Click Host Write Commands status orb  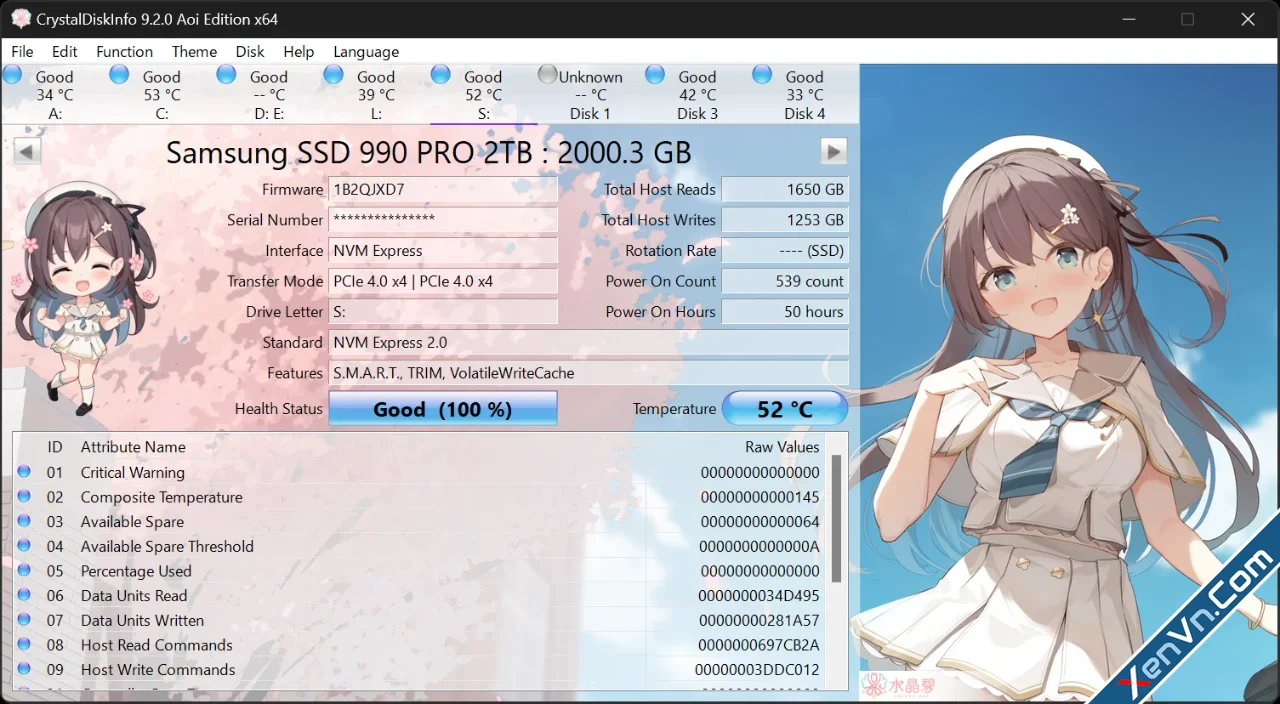pos(24,669)
